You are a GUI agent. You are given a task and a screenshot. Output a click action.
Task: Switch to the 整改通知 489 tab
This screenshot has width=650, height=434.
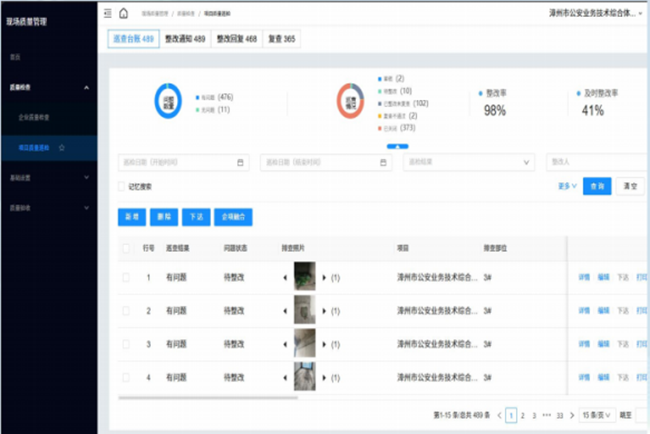(x=185, y=39)
